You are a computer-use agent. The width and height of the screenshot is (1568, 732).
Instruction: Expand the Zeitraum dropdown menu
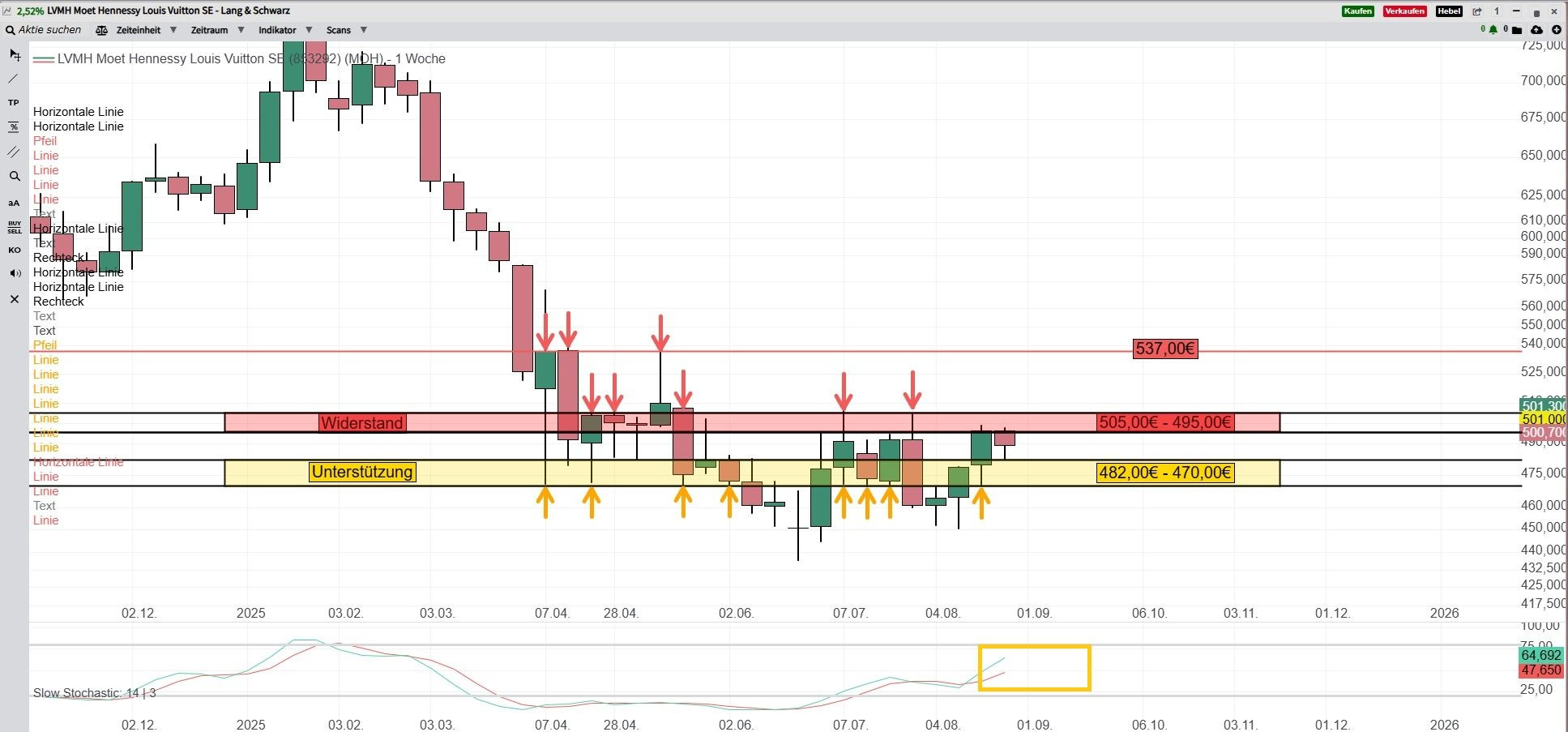tap(209, 30)
